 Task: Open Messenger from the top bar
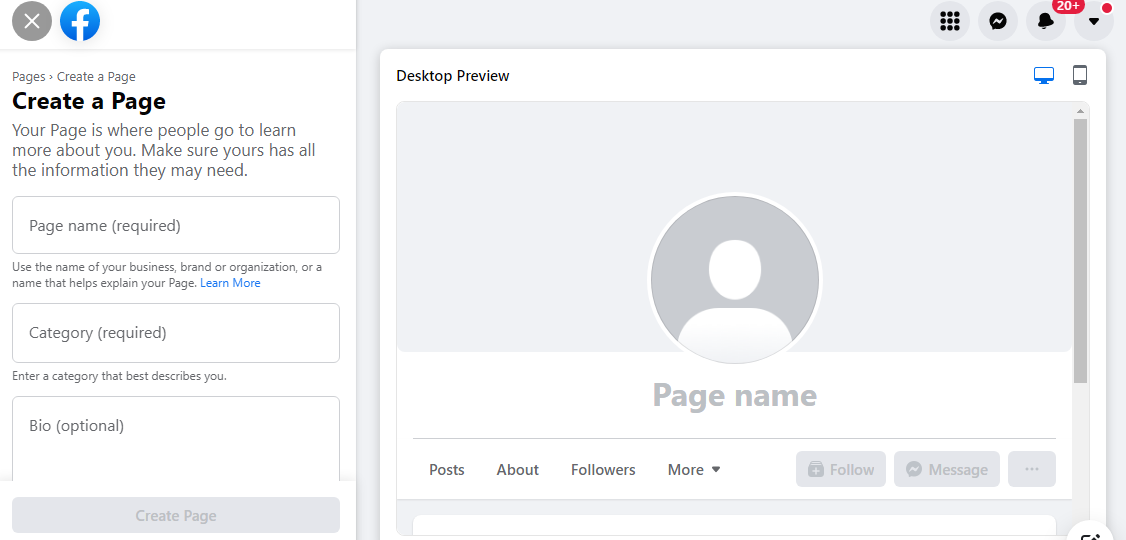click(x=998, y=21)
